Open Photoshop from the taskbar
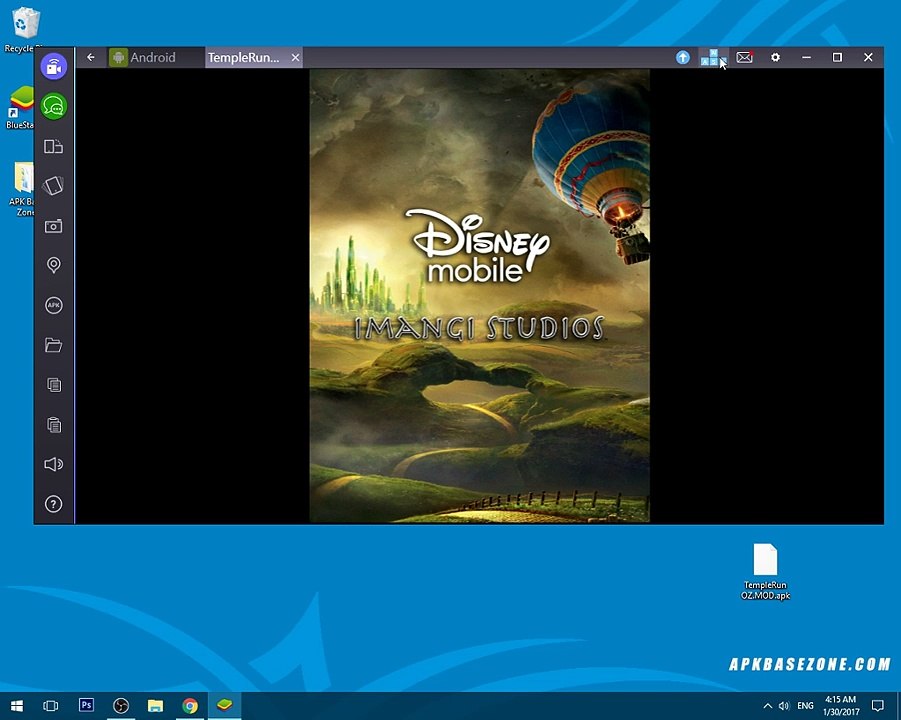 coord(86,705)
